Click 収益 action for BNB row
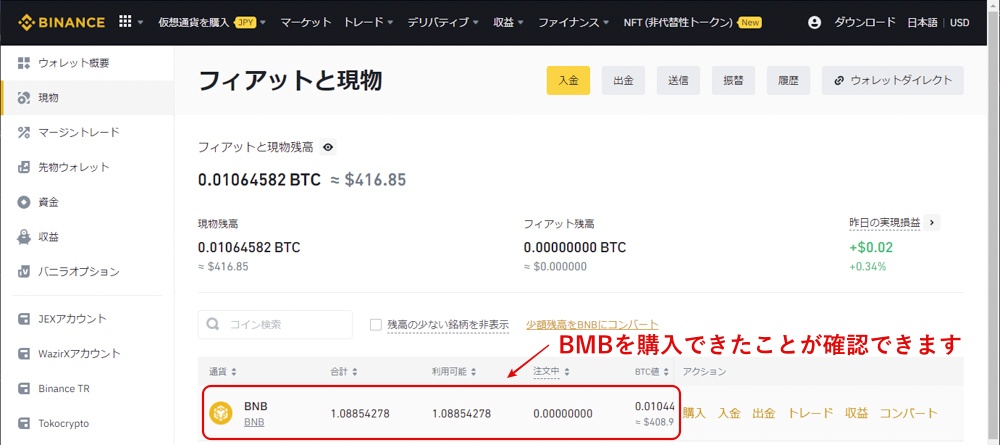This screenshot has width=1000, height=445. click(x=857, y=413)
